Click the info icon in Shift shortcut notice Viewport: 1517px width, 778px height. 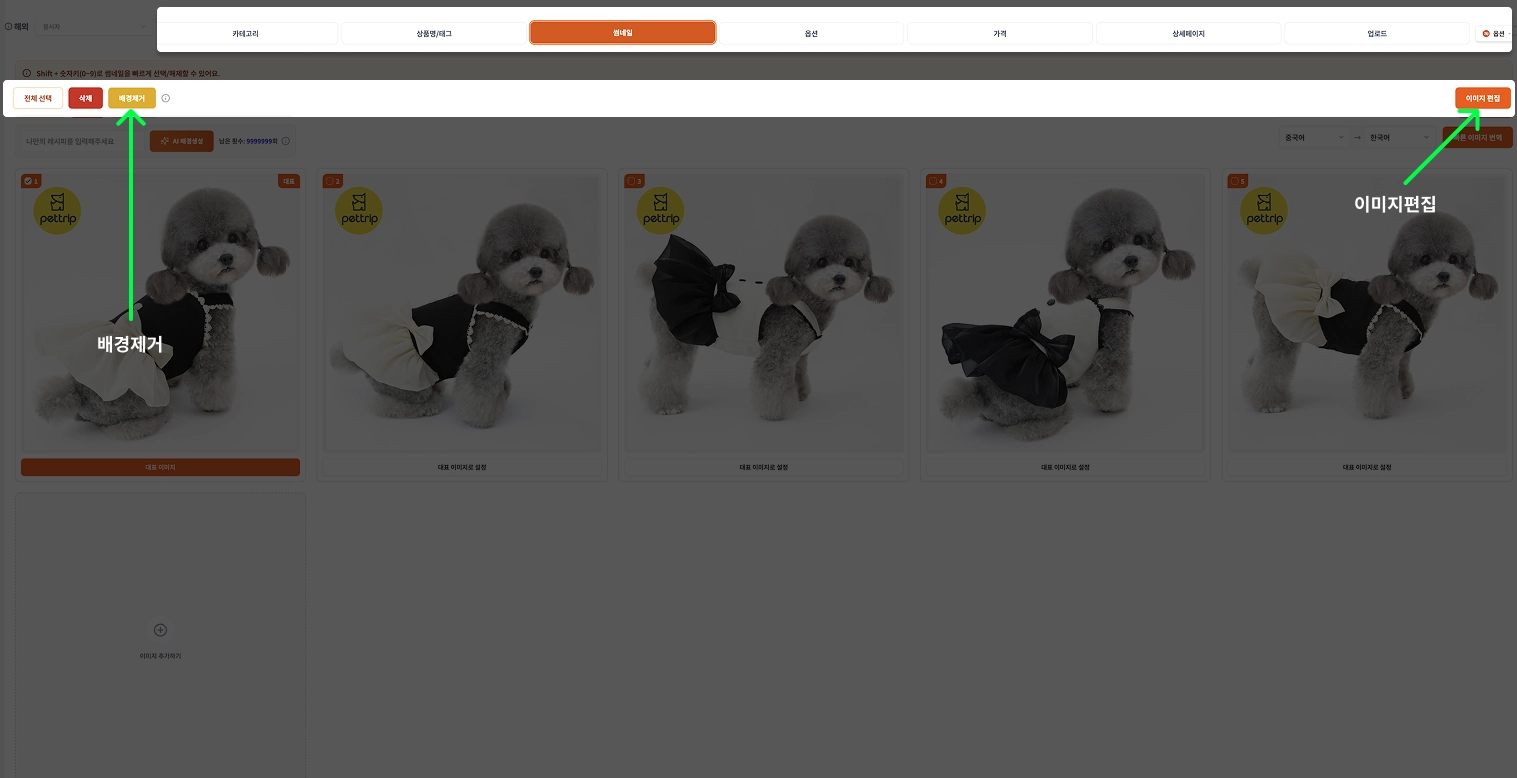[27, 73]
